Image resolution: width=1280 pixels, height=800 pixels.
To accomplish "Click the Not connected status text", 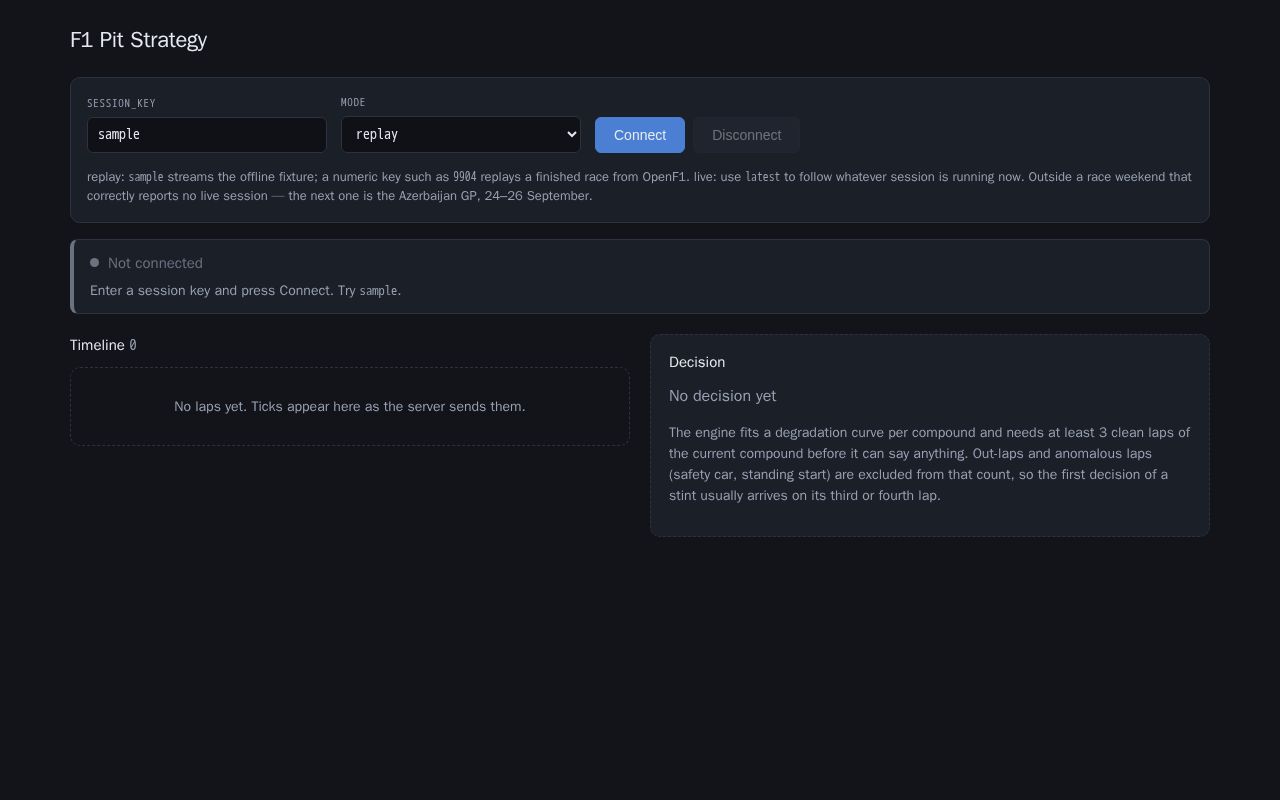I will [x=155, y=263].
